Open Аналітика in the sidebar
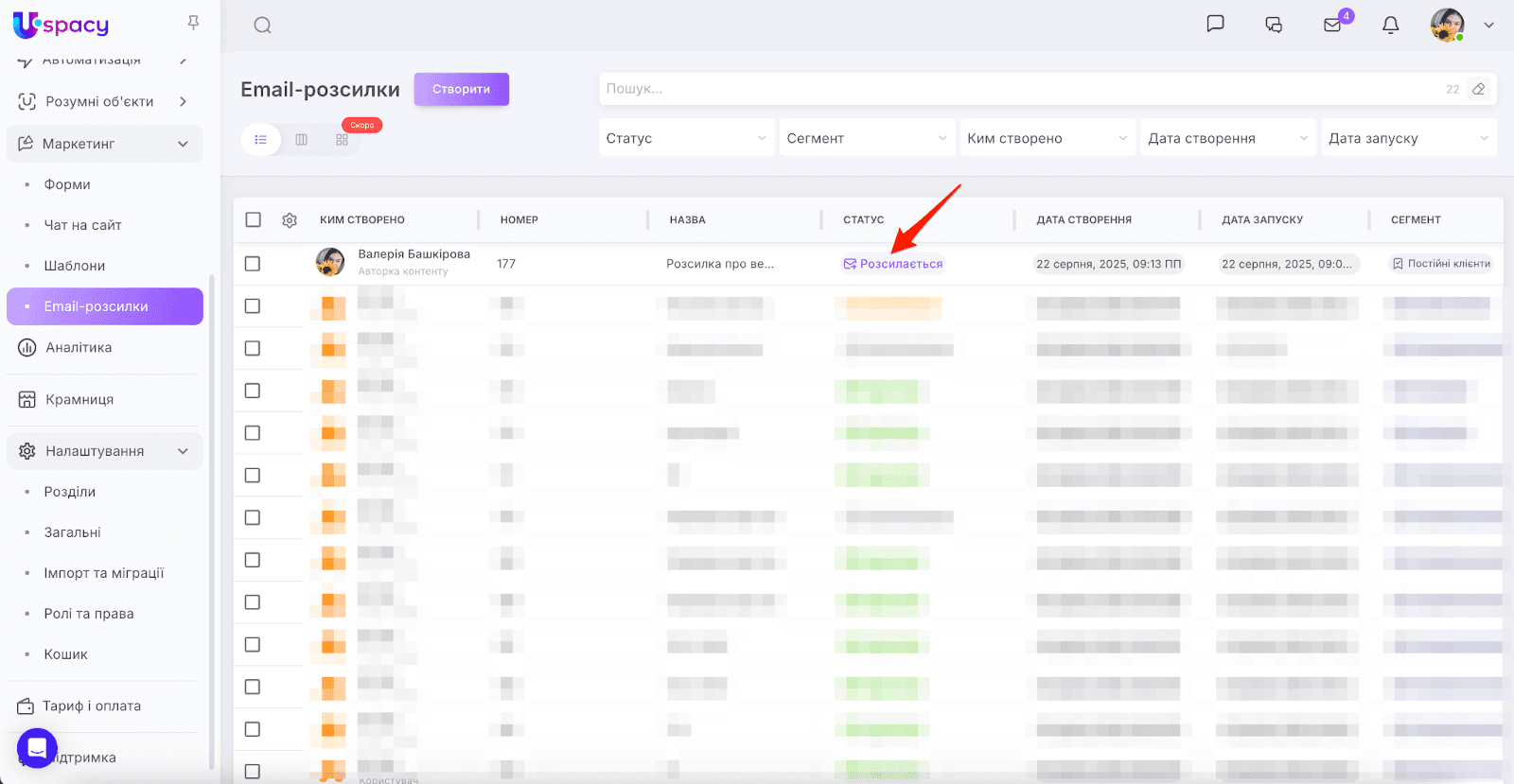This screenshot has height=784, width=1514. pyautogui.click(x=79, y=347)
